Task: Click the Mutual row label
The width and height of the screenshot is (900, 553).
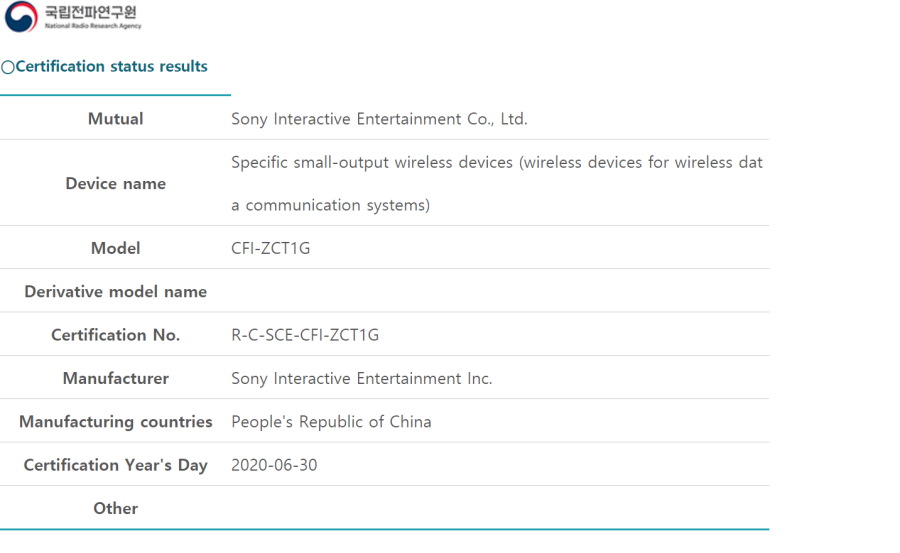Action: coord(115,119)
